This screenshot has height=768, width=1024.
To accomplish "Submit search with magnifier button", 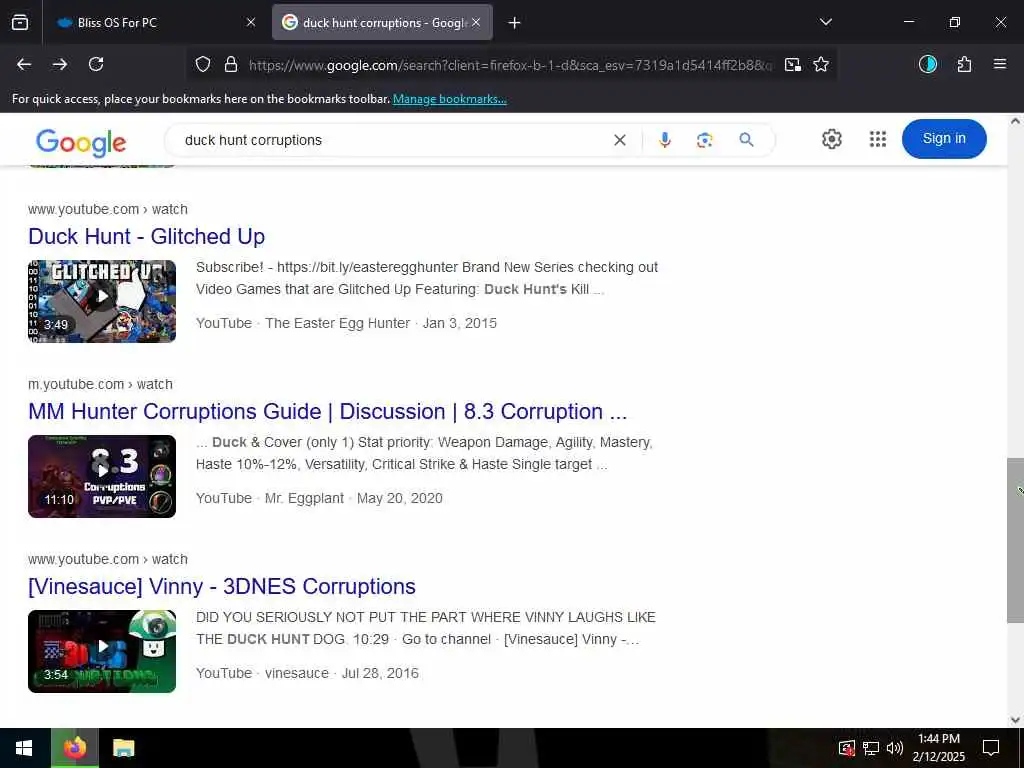I will pyautogui.click(x=746, y=140).
